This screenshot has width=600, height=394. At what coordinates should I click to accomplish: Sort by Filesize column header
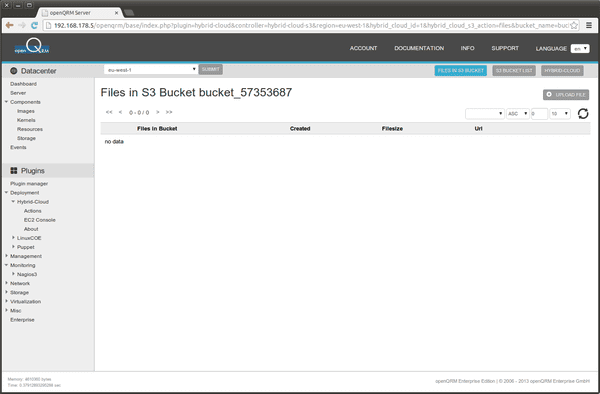tap(392, 129)
